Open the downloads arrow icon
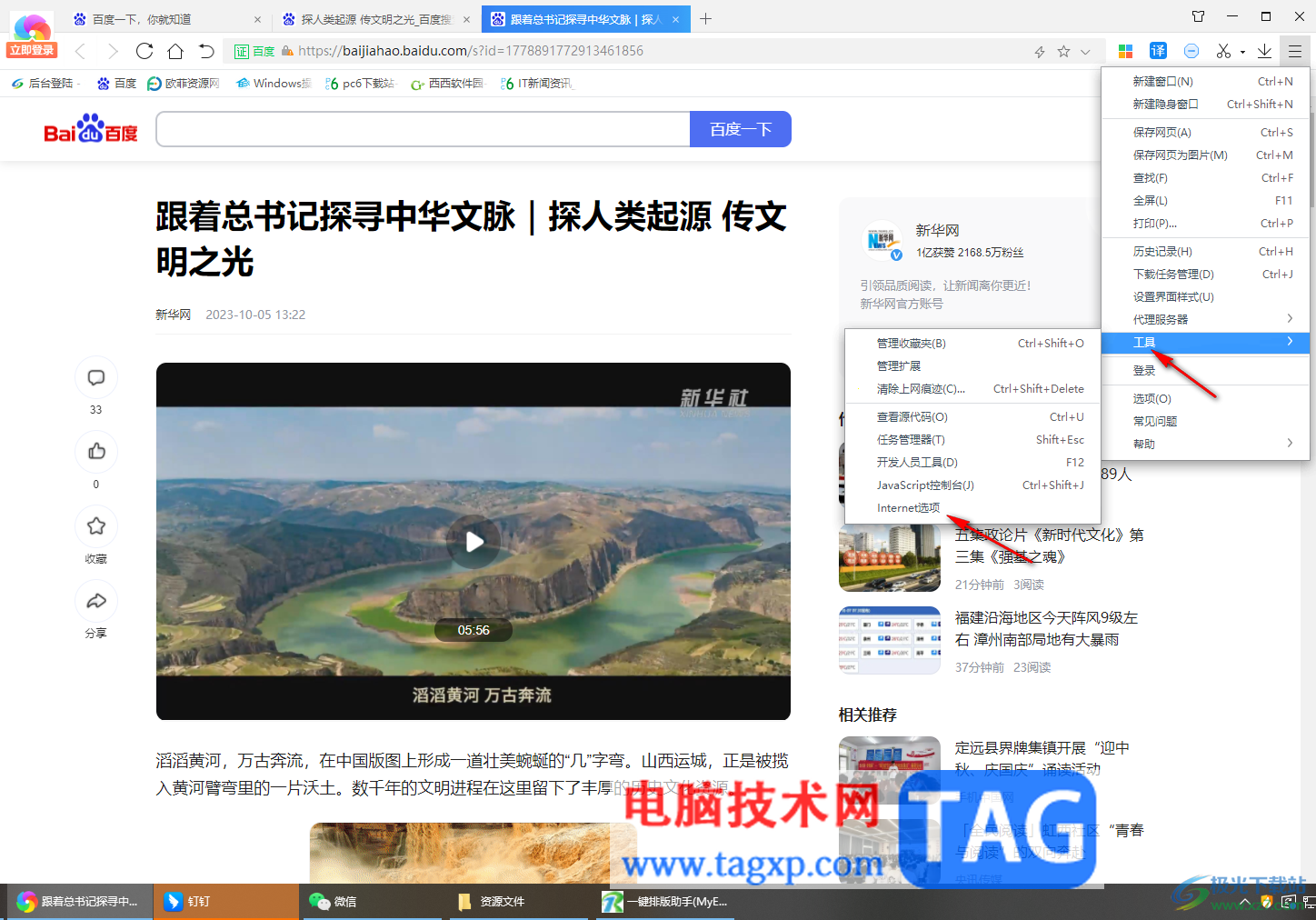The height and width of the screenshot is (920, 1316). pyautogui.click(x=1264, y=51)
